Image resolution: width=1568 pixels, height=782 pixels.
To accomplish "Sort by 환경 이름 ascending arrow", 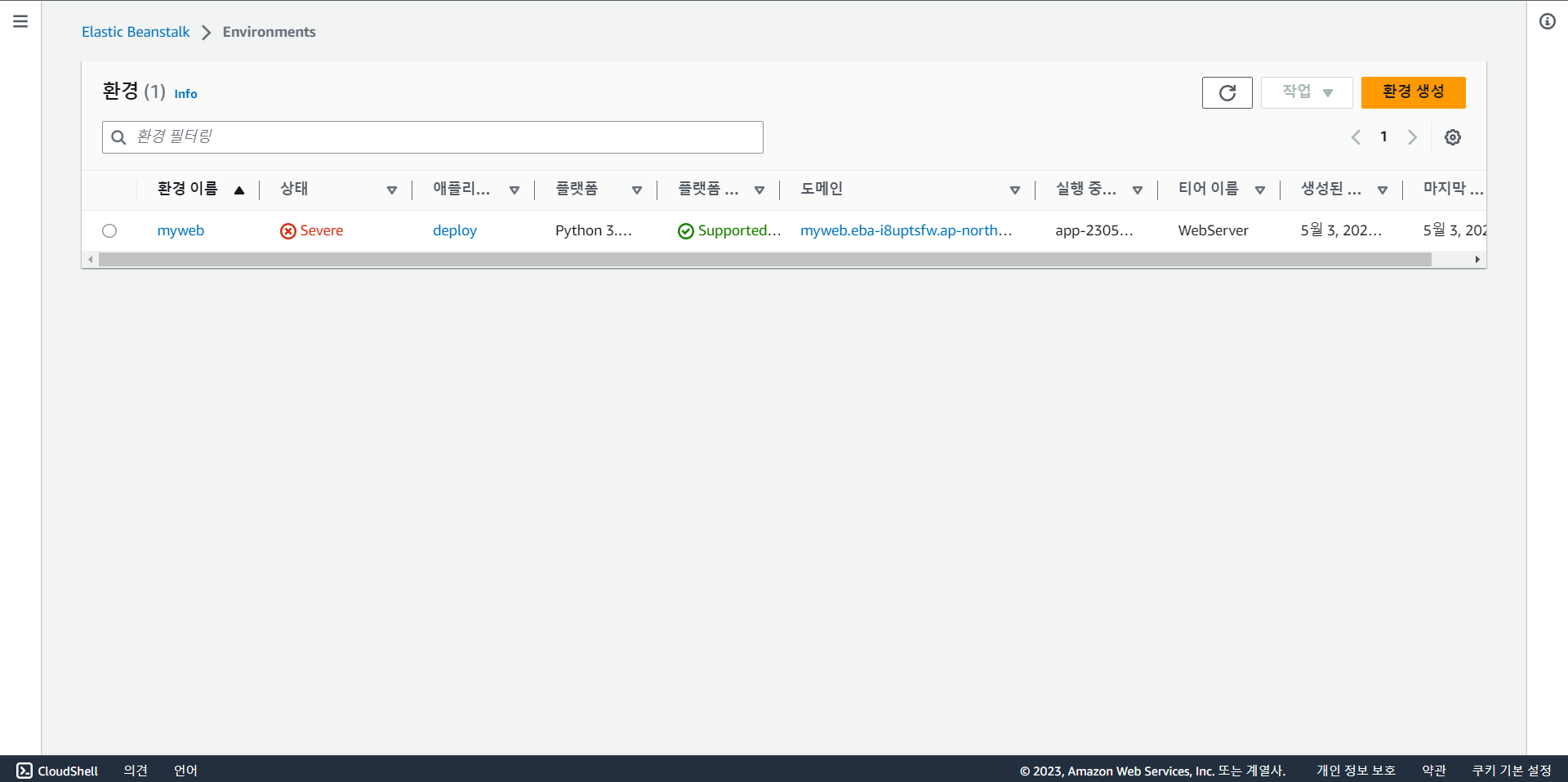I will tap(239, 190).
